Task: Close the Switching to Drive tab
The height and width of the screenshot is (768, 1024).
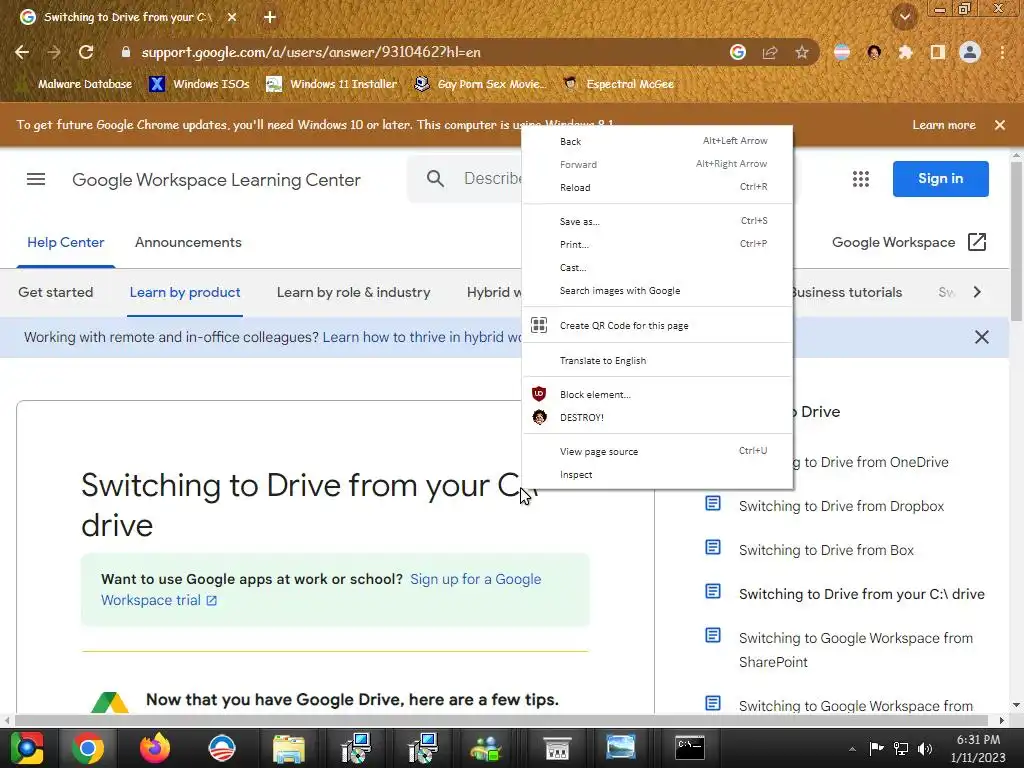Action: click(x=232, y=17)
